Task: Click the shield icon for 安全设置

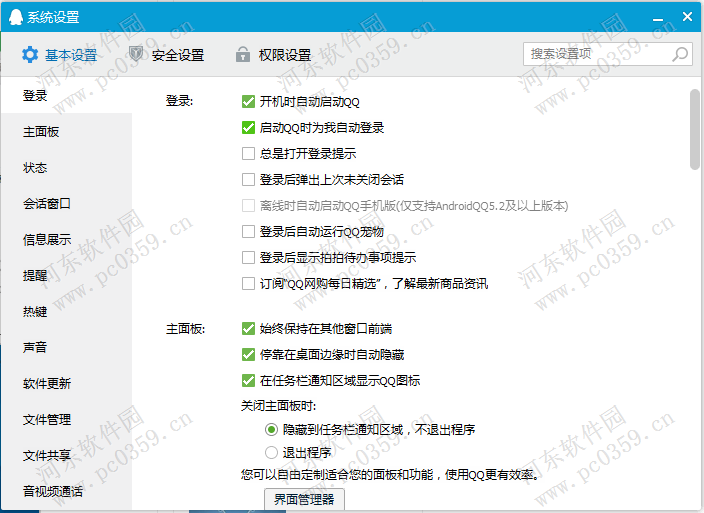Action: [136, 54]
